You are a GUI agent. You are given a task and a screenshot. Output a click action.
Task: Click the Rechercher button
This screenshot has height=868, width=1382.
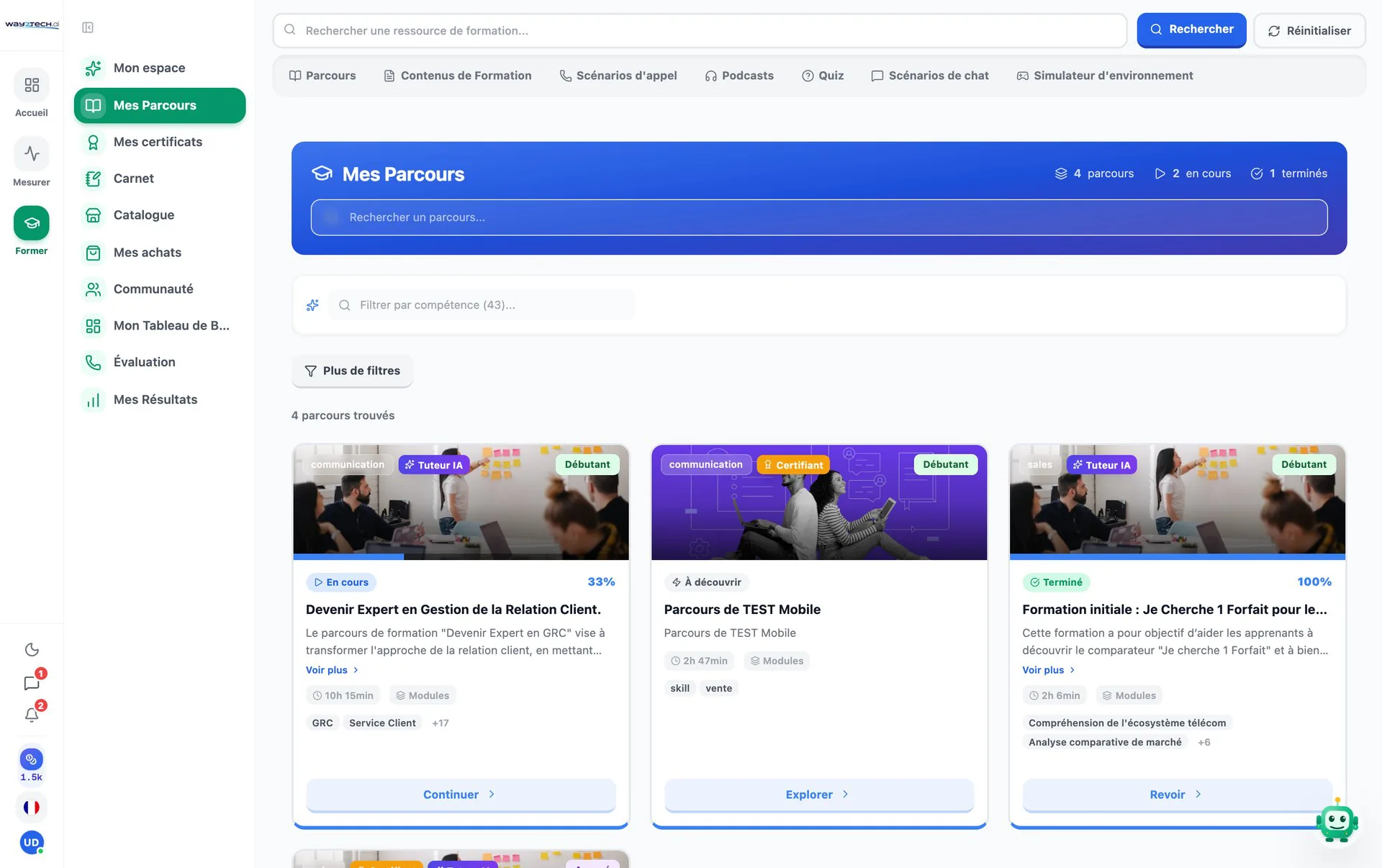(x=1191, y=30)
